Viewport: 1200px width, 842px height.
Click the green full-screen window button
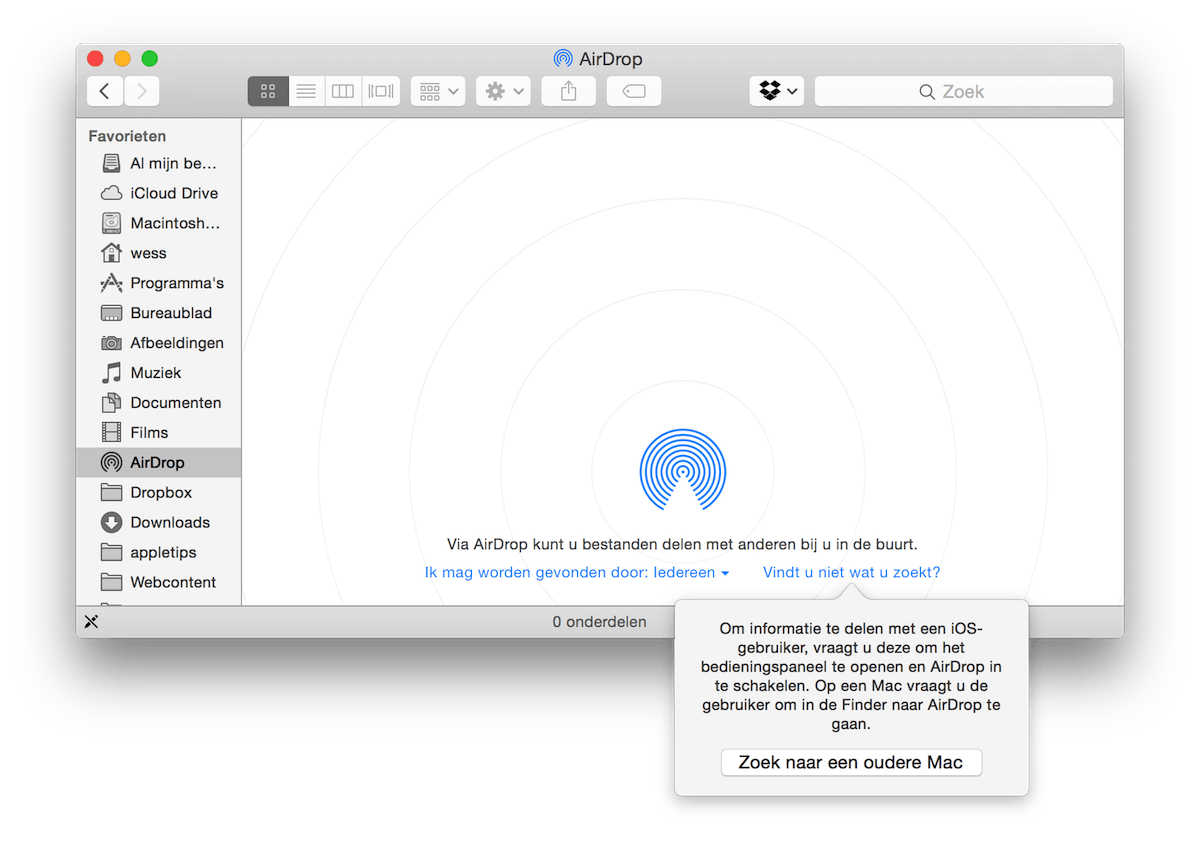coord(150,59)
